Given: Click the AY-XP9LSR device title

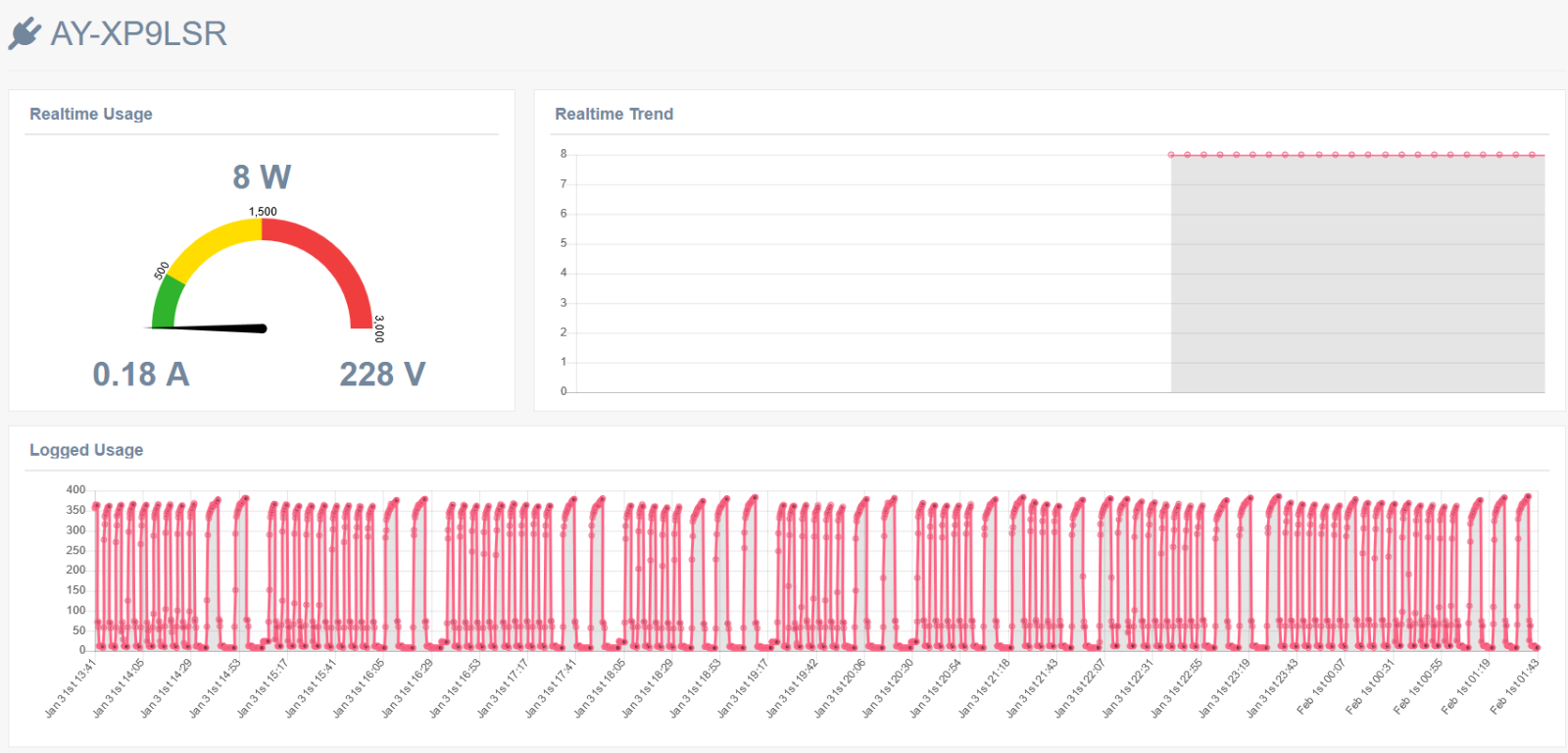Looking at the screenshot, I should coord(138,33).
